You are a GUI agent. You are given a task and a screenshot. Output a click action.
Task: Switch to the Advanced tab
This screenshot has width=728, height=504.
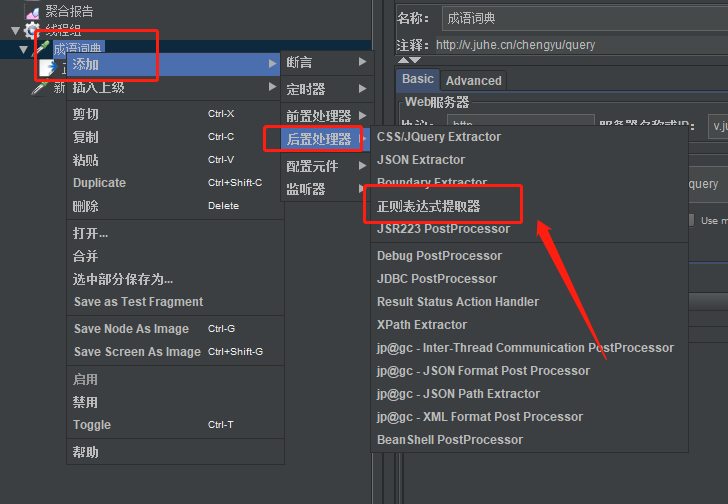point(474,81)
